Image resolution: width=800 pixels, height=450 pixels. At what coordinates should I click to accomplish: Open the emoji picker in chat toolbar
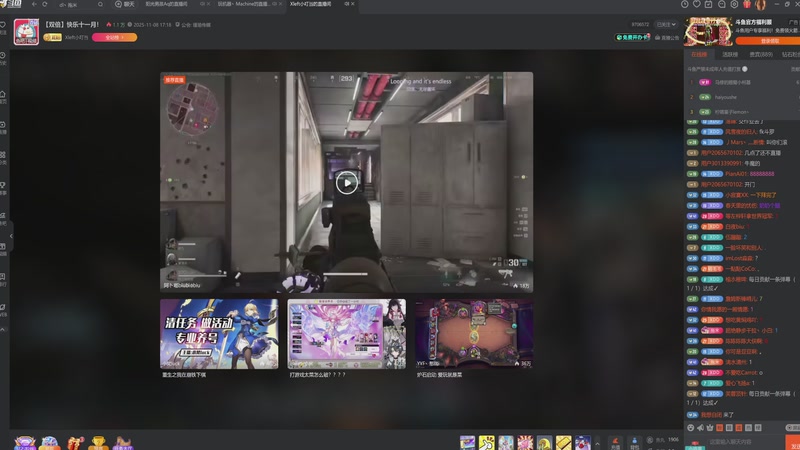pyautogui.click(x=690, y=428)
